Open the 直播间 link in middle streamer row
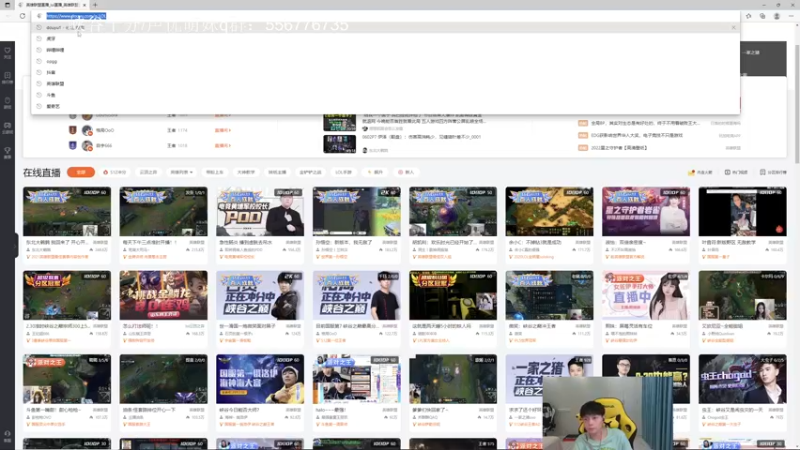800x450 pixels. point(222,130)
